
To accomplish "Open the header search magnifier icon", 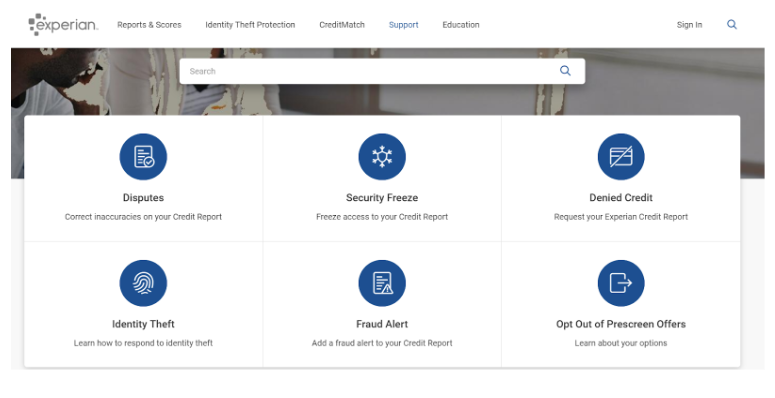I will pyautogui.click(x=732, y=24).
